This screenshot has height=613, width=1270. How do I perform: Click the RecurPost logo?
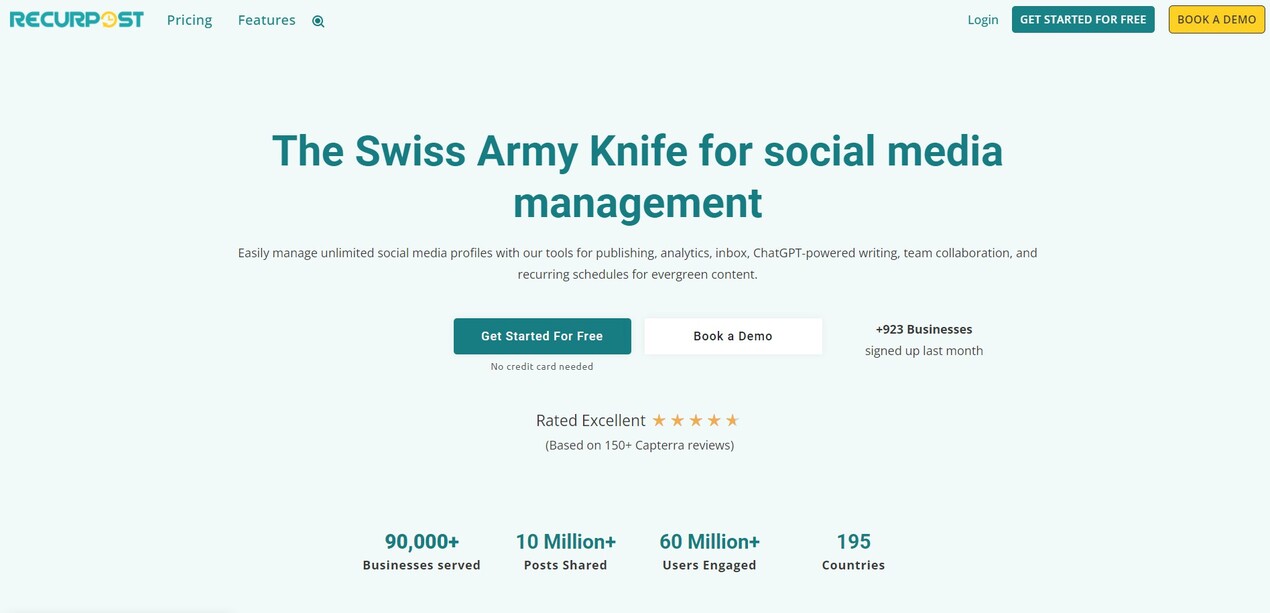tap(77, 19)
